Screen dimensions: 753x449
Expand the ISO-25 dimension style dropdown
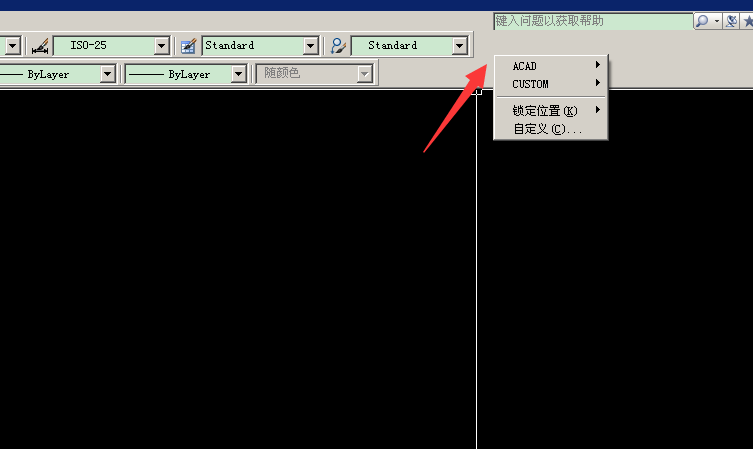pos(162,46)
